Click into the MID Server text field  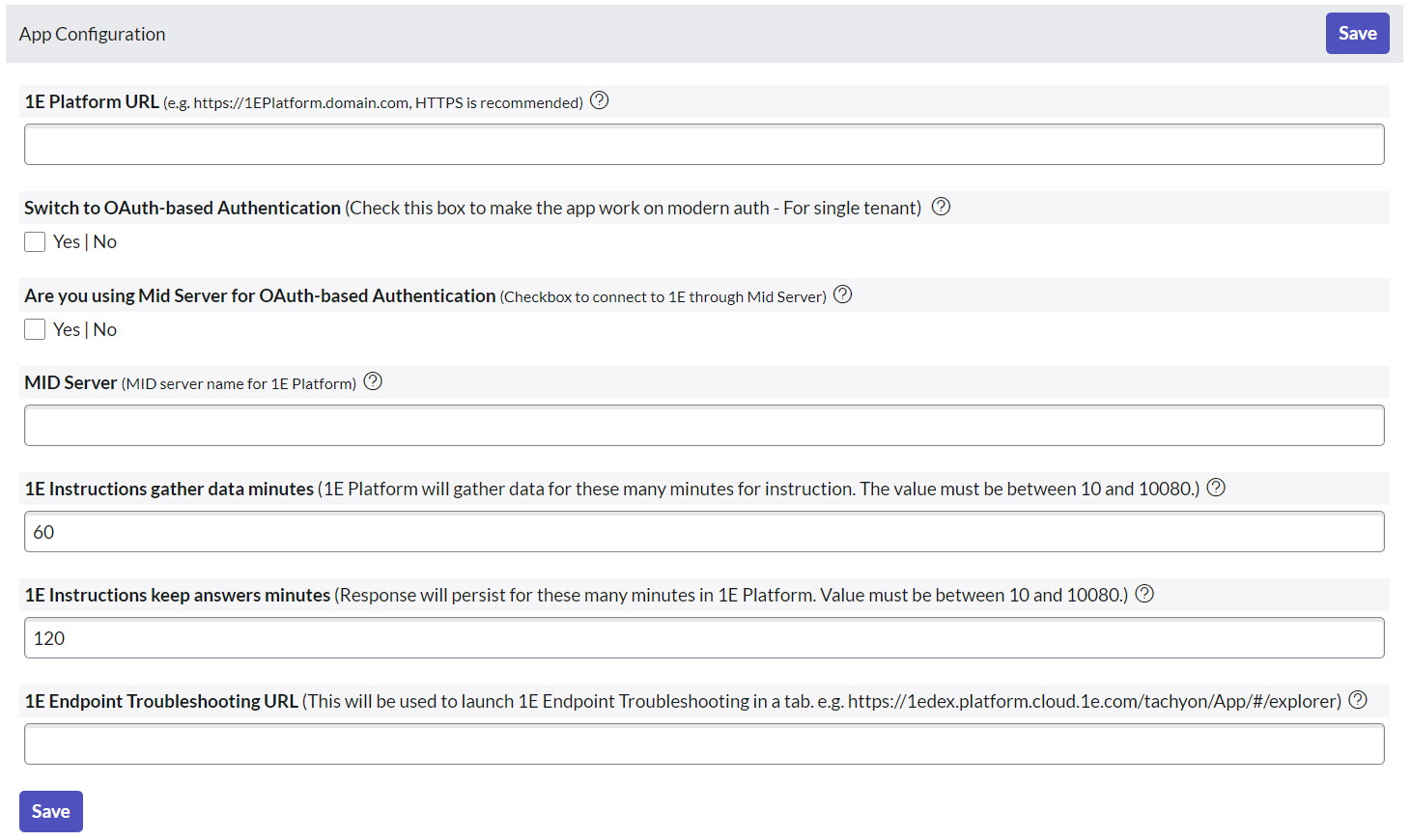pyautogui.click(x=704, y=426)
